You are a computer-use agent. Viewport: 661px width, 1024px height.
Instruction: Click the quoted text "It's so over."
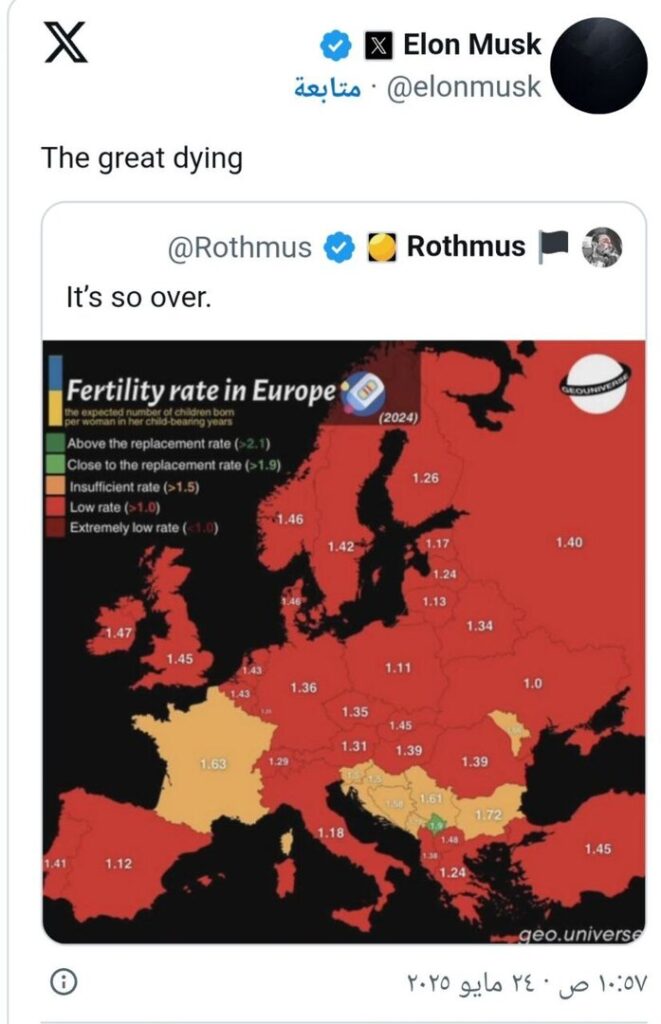[x=139, y=297]
